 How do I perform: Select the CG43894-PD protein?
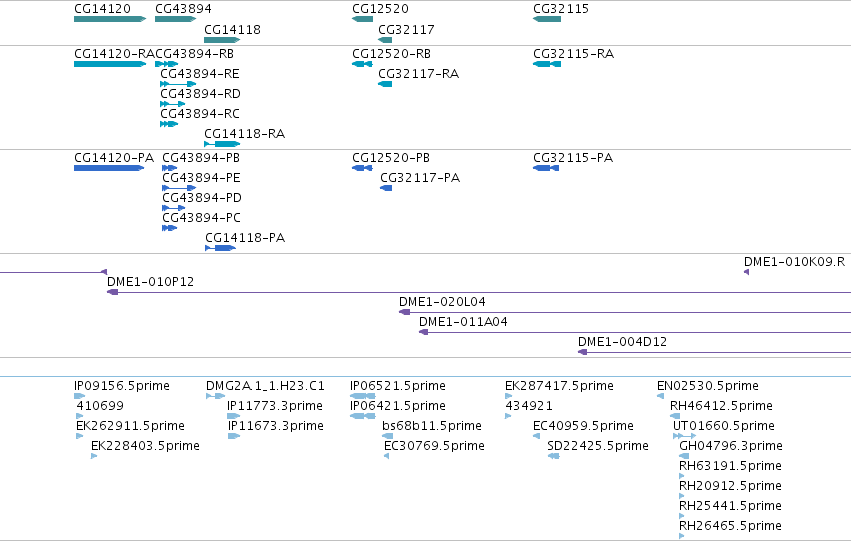pos(174,208)
